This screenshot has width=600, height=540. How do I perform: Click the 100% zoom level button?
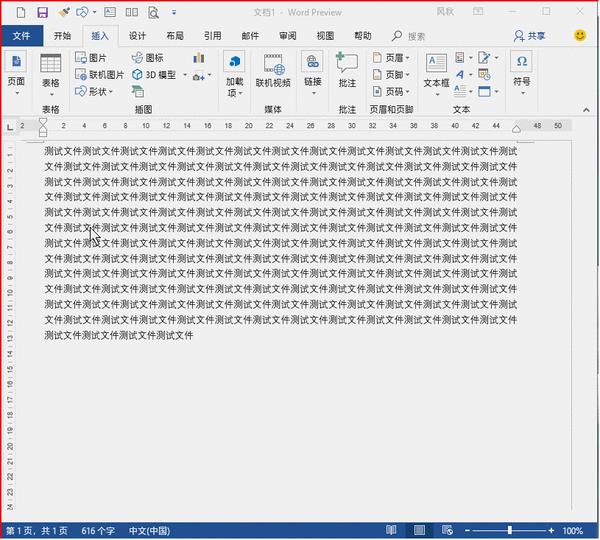(573, 530)
